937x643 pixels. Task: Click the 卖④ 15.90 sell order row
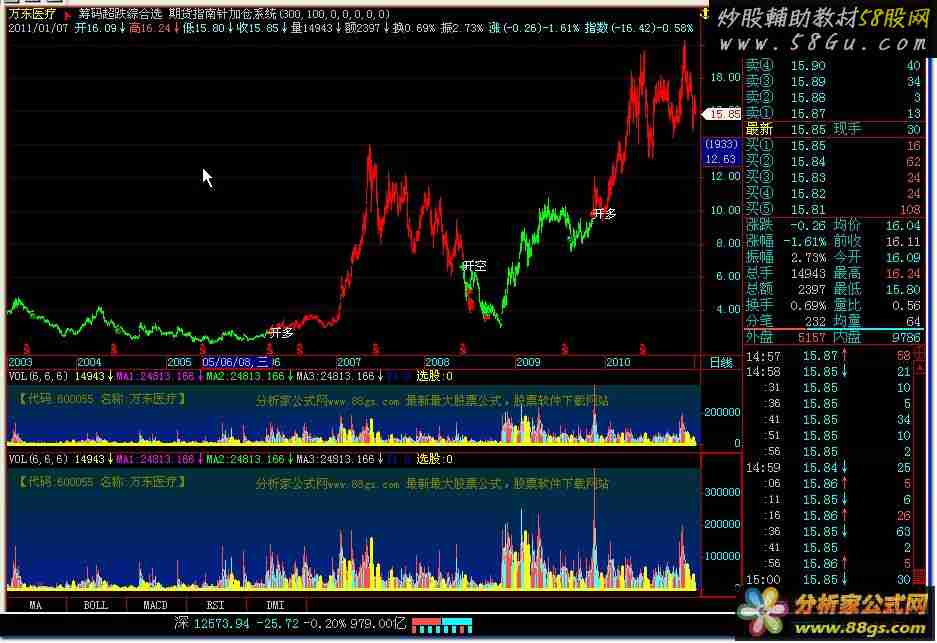tap(833, 66)
